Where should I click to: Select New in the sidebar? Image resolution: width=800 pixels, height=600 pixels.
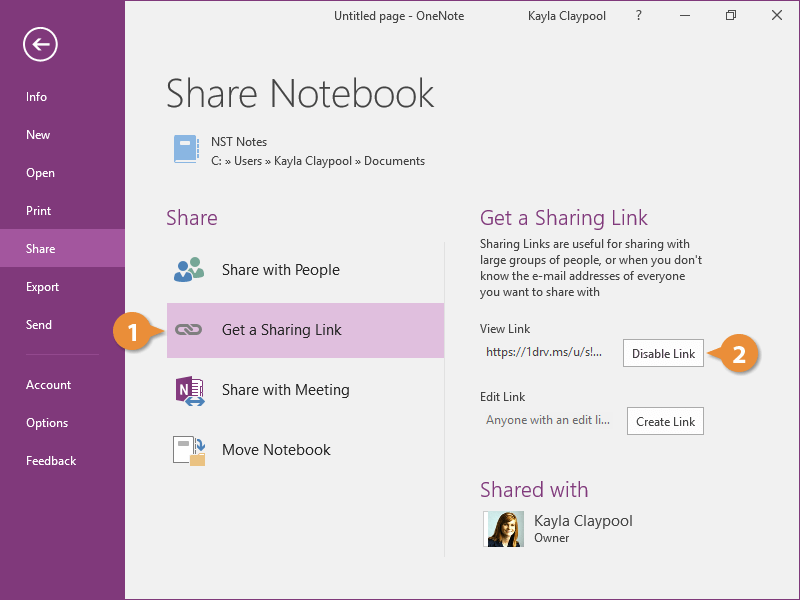coord(38,135)
